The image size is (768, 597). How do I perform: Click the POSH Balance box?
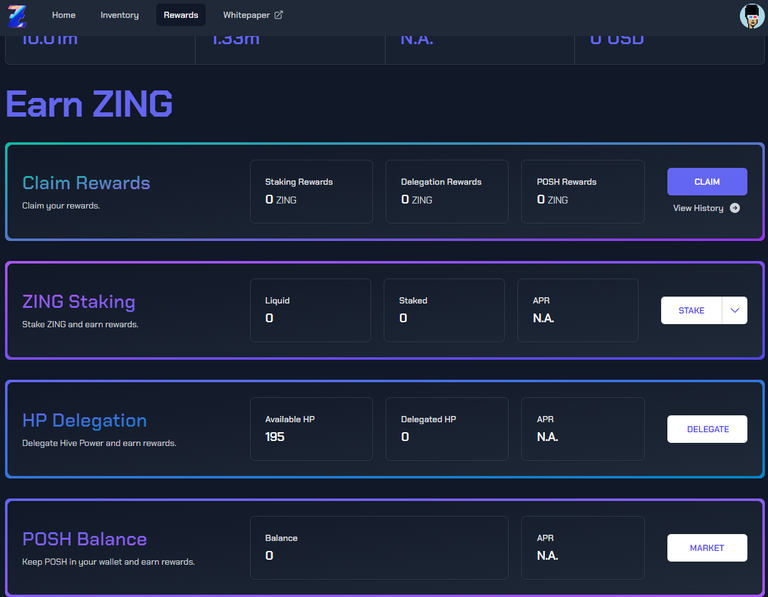pyautogui.click(x=379, y=548)
